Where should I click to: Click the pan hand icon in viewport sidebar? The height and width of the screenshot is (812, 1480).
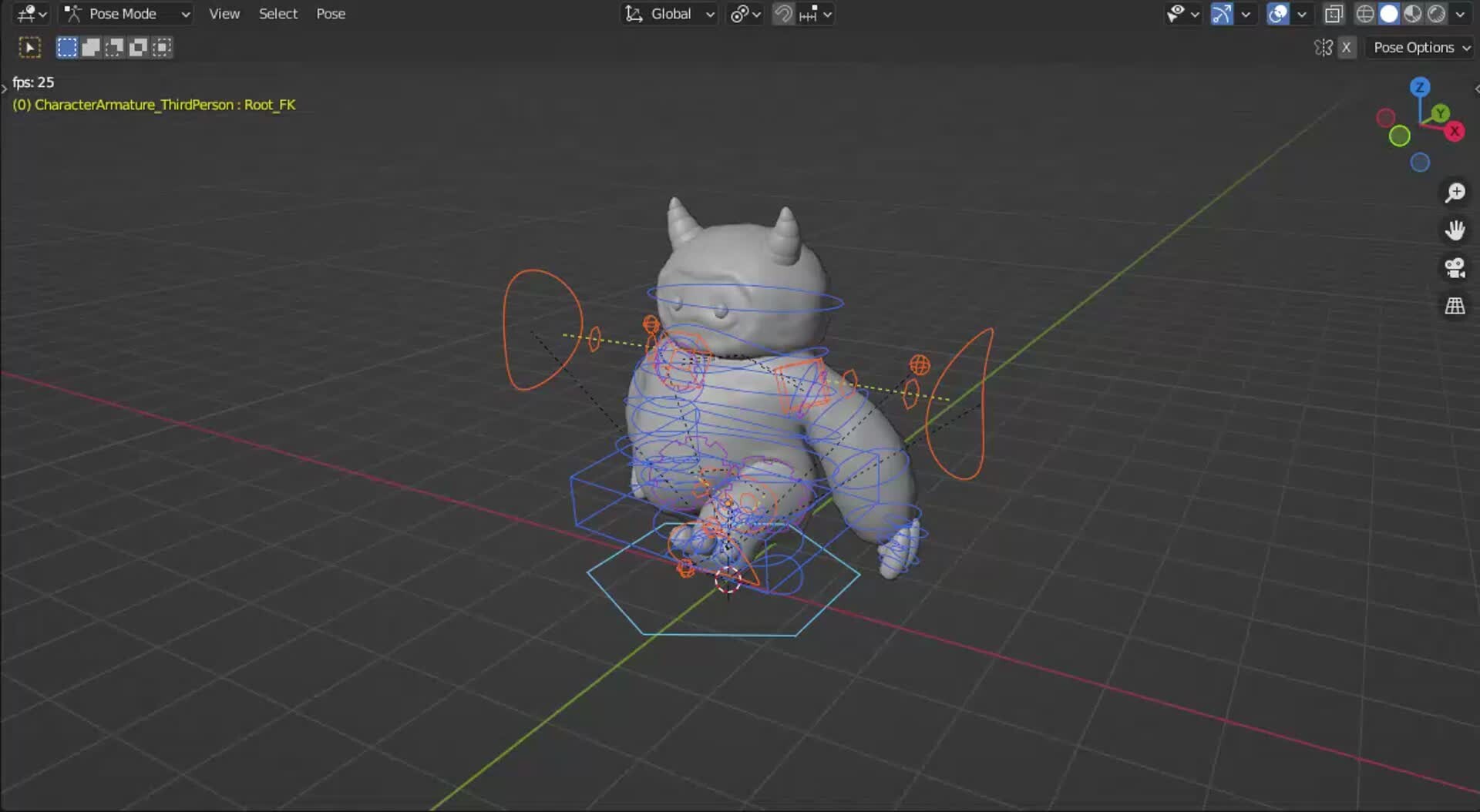1455,230
